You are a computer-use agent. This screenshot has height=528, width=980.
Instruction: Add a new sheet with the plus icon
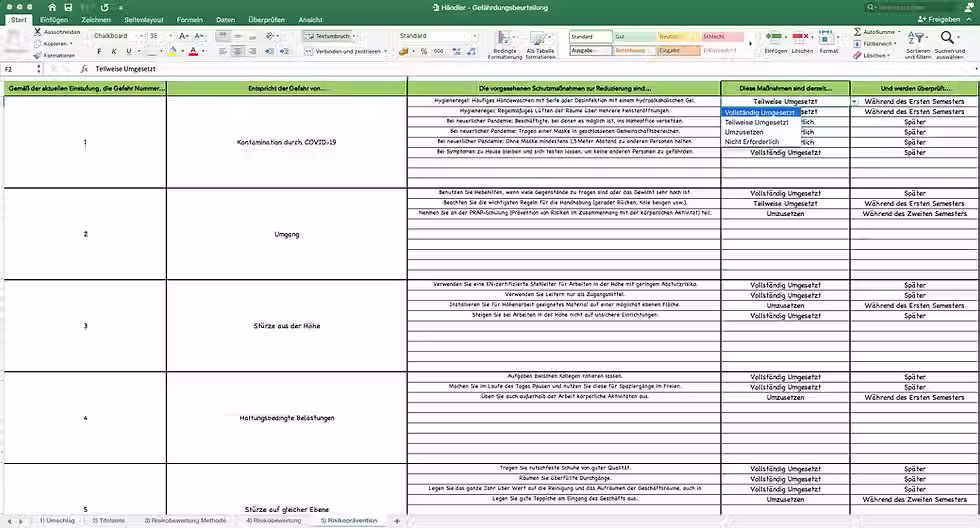pos(396,521)
